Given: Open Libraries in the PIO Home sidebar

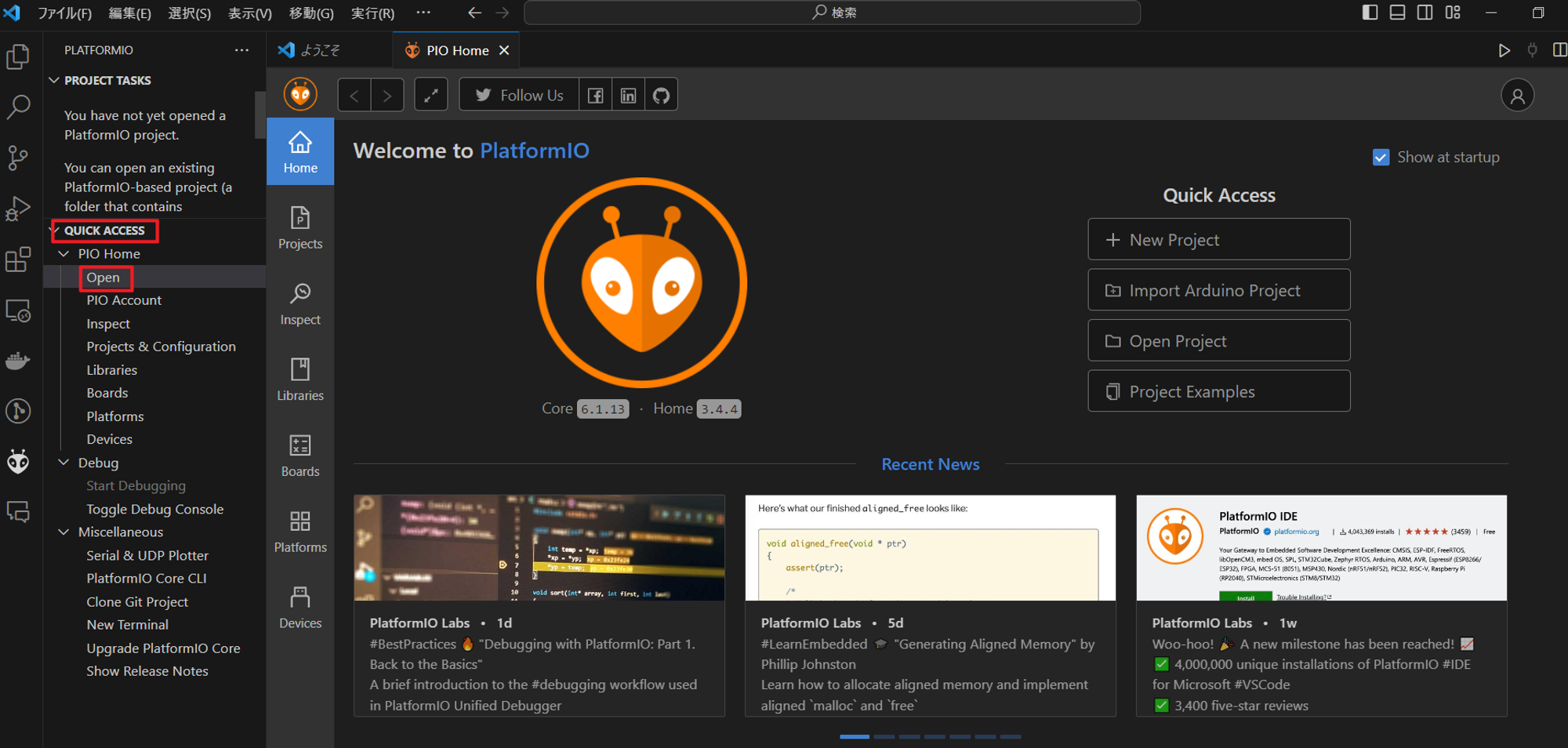Looking at the screenshot, I should click(x=300, y=380).
